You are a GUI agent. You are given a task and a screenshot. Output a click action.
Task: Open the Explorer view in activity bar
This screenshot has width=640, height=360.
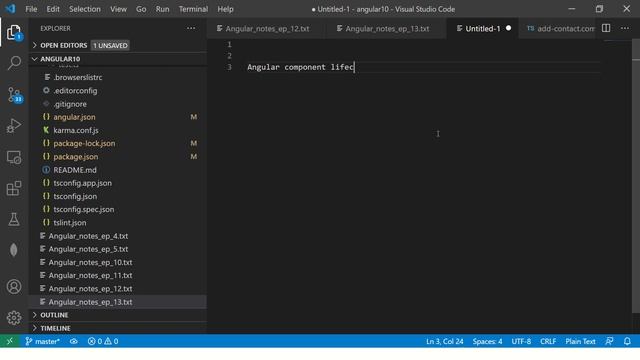click(x=14, y=32)
